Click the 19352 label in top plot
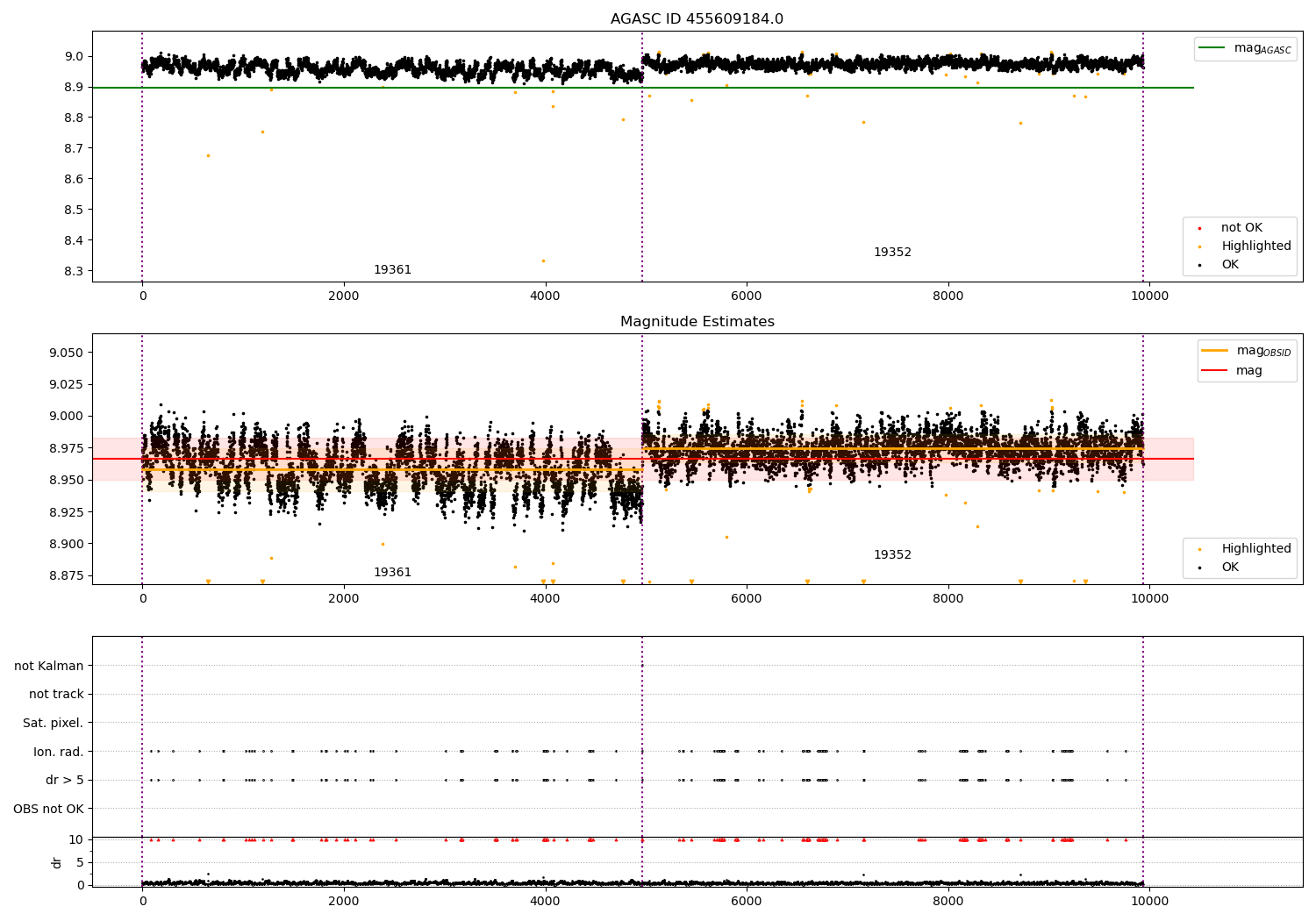Screen dimensions: 1316x921 892,253
